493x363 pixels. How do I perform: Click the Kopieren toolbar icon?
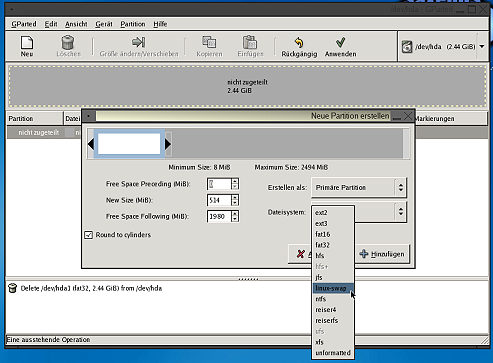point(209,42)
